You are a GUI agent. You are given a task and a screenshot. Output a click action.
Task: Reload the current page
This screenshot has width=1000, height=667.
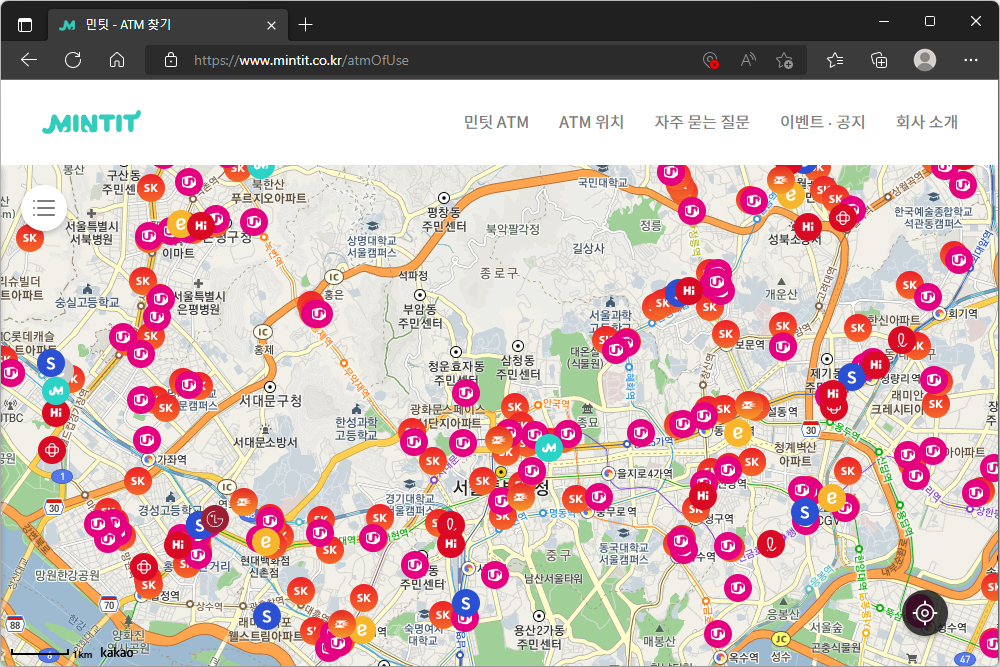click(73, 60)
